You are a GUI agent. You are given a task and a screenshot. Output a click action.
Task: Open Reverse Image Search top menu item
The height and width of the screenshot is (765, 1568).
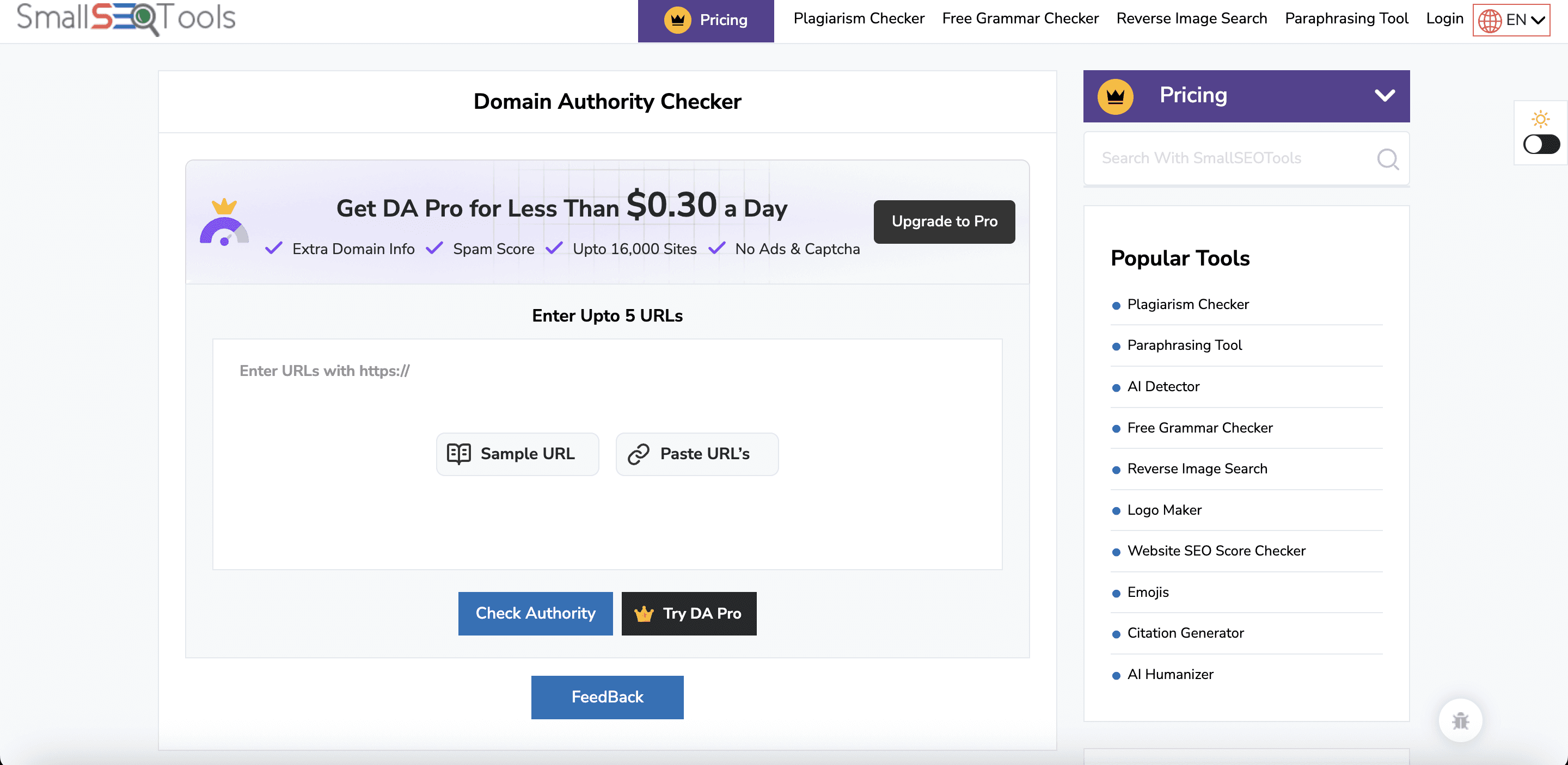pos(1191,18)
